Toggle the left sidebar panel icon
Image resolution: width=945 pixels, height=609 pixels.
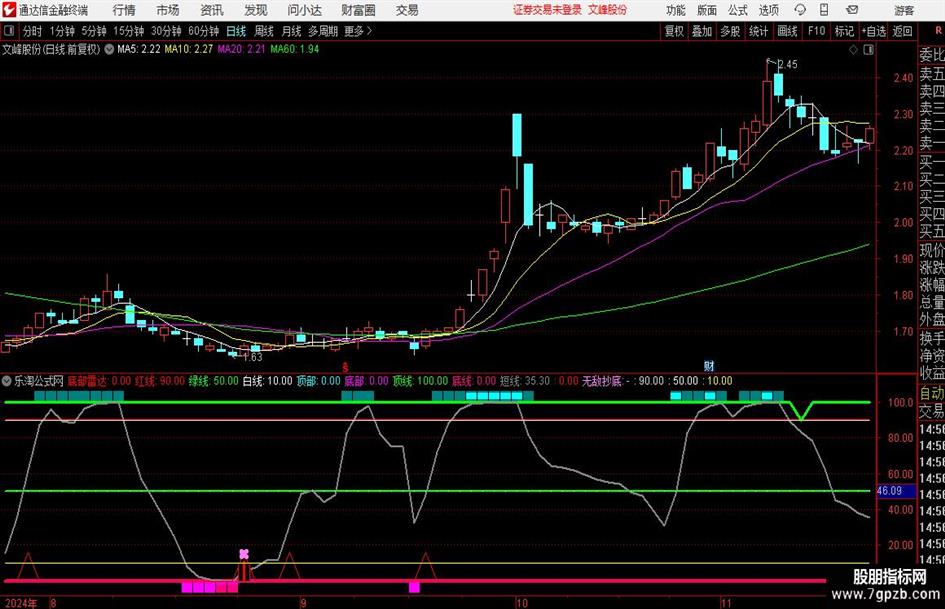(x=9, y=31)
